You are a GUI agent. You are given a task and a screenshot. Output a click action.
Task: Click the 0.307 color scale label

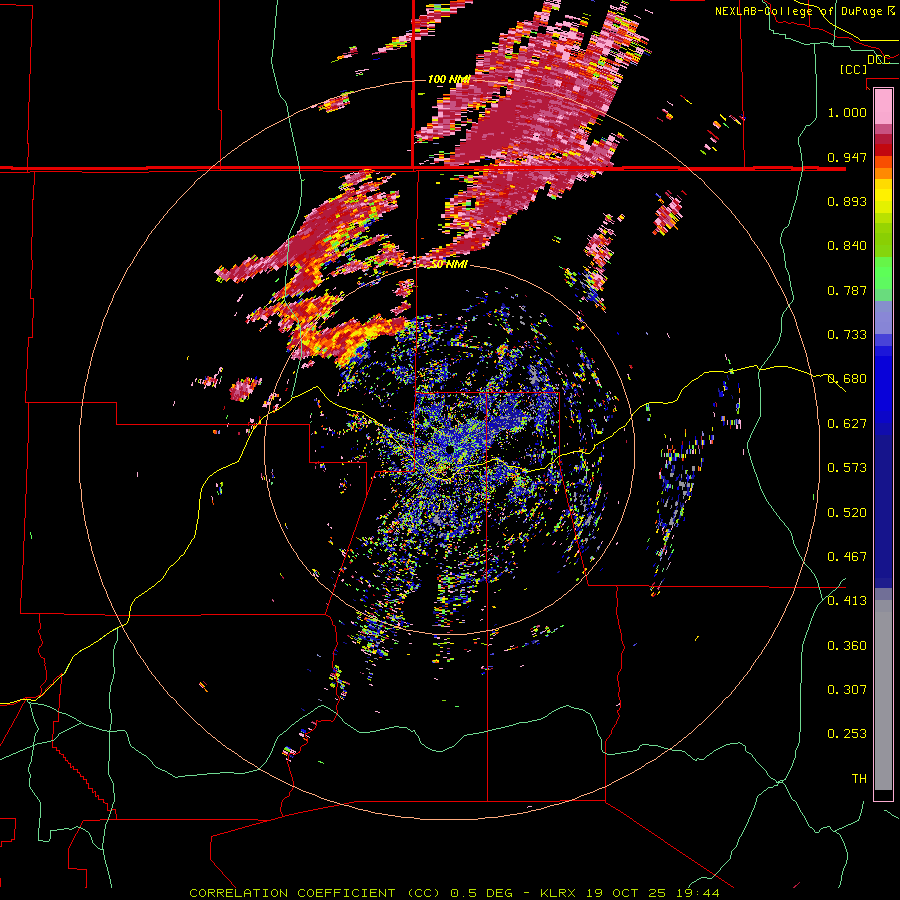(x=847, y=690)
